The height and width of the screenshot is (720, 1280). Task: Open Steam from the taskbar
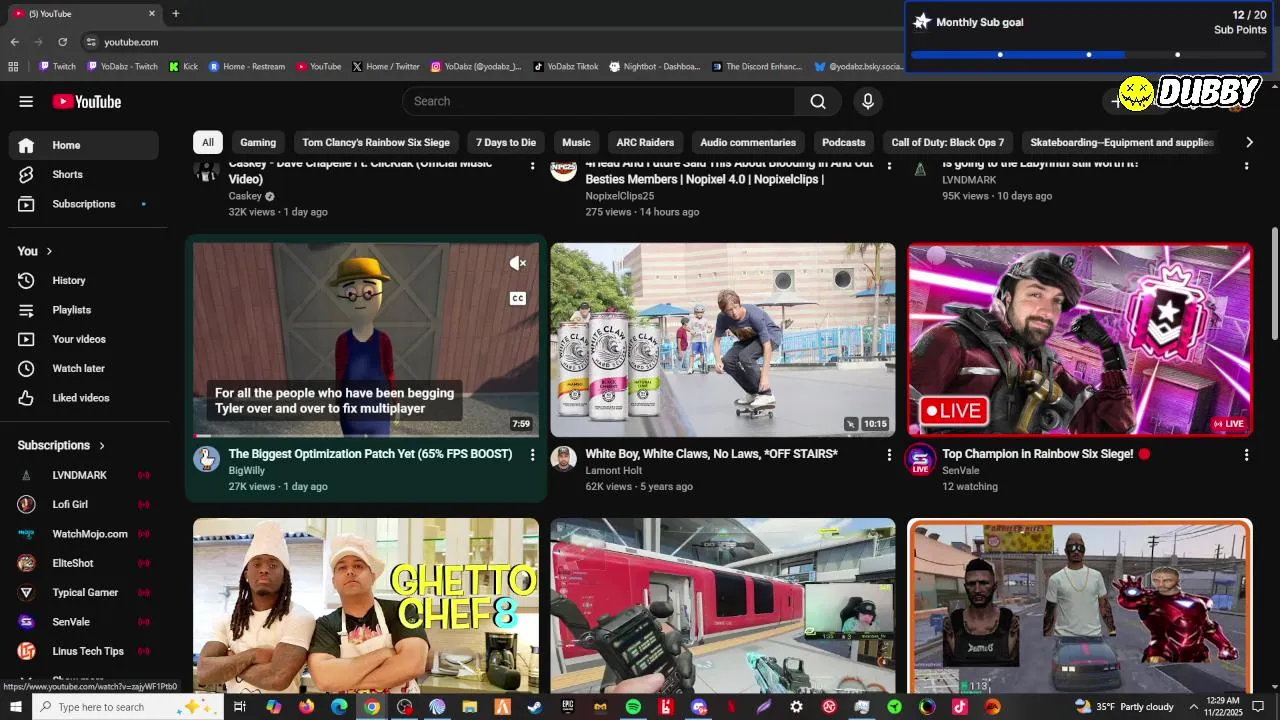click(535, 707)
